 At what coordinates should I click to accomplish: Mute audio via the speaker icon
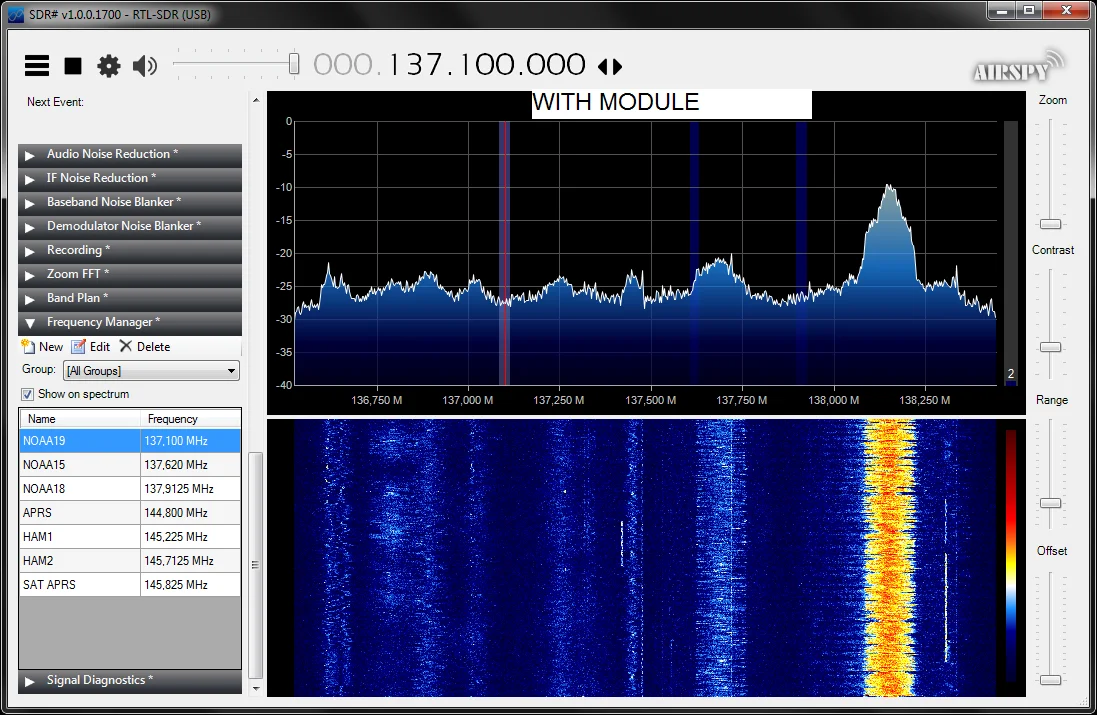coord(145,66)
